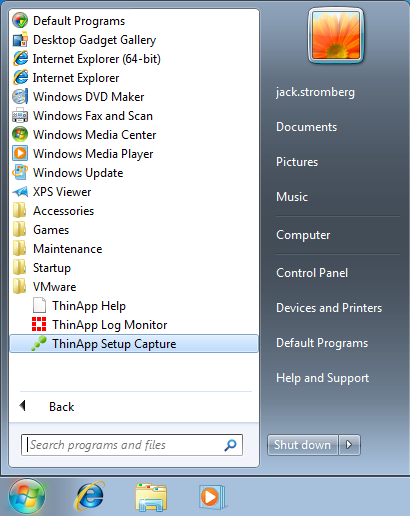Open Internet Explorer from the taskbar

90,496
